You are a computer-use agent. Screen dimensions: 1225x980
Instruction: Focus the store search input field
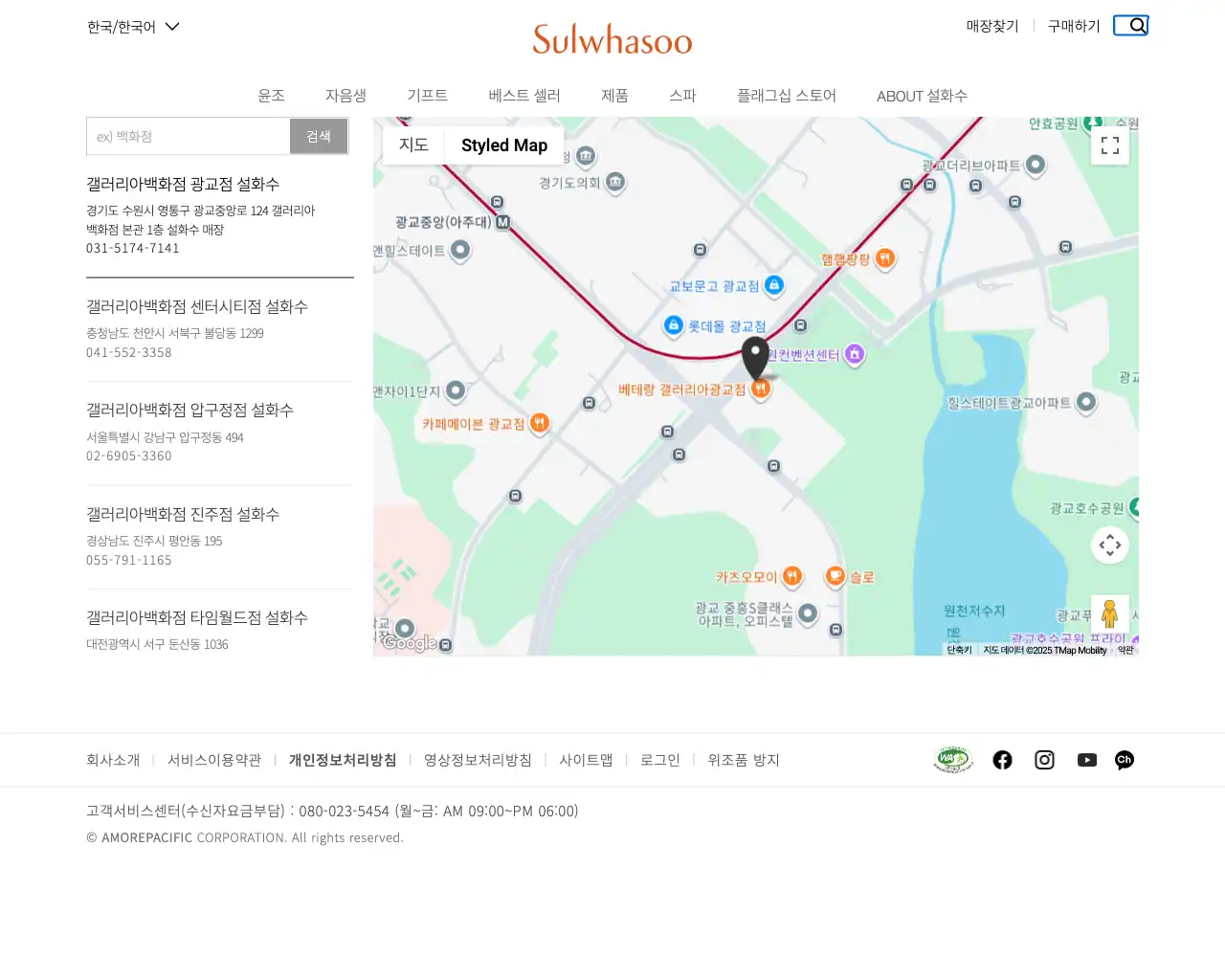click(189, 136)
